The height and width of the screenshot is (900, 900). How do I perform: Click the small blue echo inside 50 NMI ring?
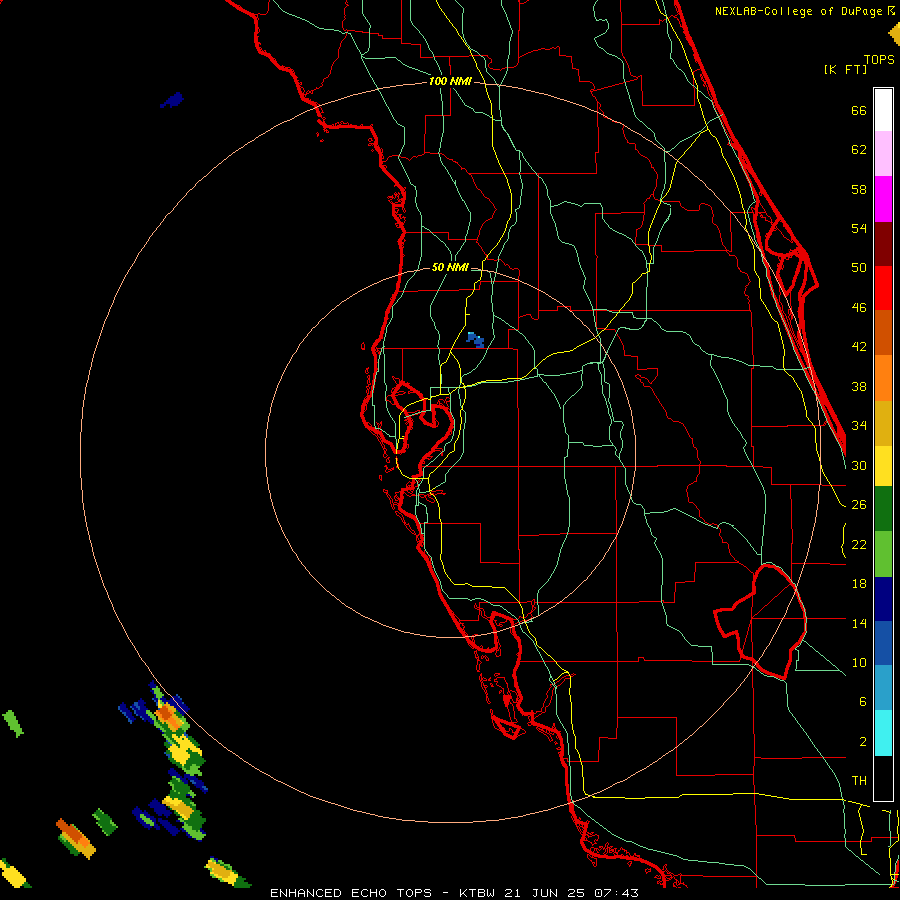point(475,340)
